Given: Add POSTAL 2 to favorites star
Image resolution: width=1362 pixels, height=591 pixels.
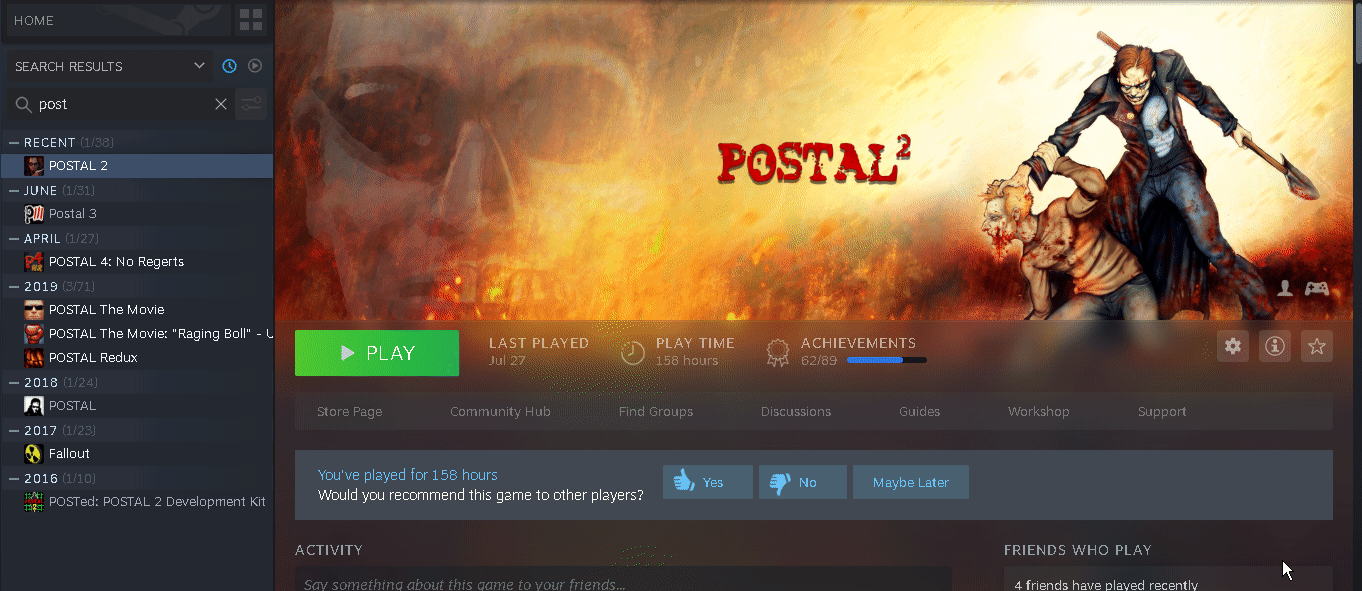Looking at the screenshot, I should tap(1317, 346).
